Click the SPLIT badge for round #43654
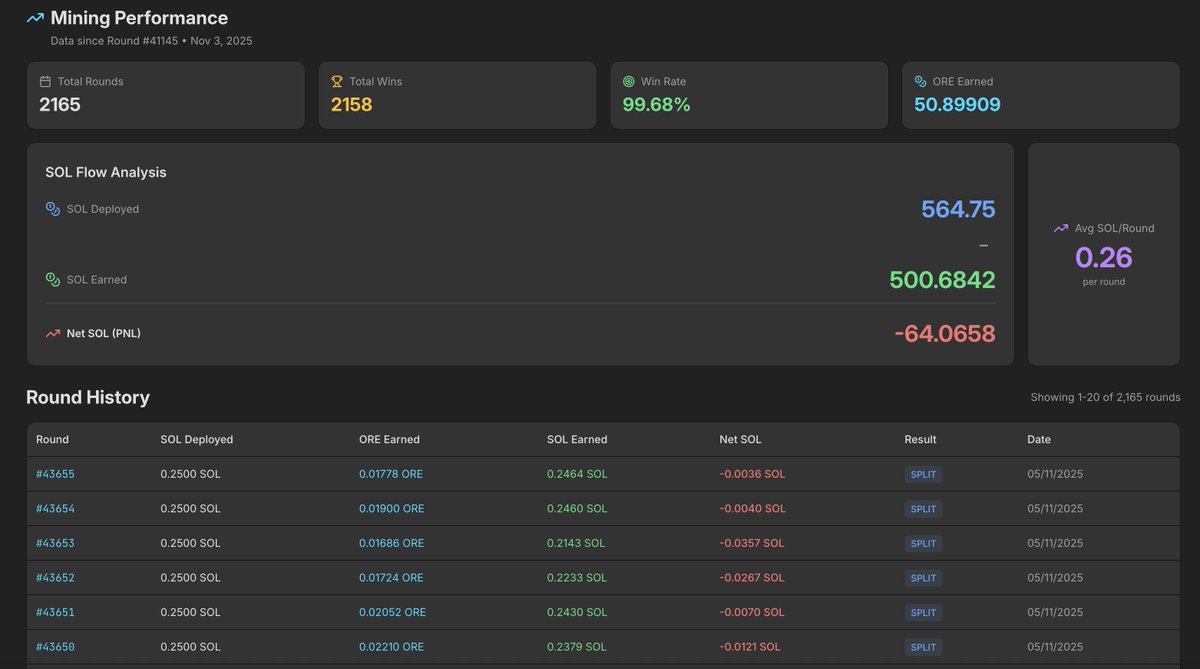The height and width of the screenshot is (669, 1200). (923, 509)
